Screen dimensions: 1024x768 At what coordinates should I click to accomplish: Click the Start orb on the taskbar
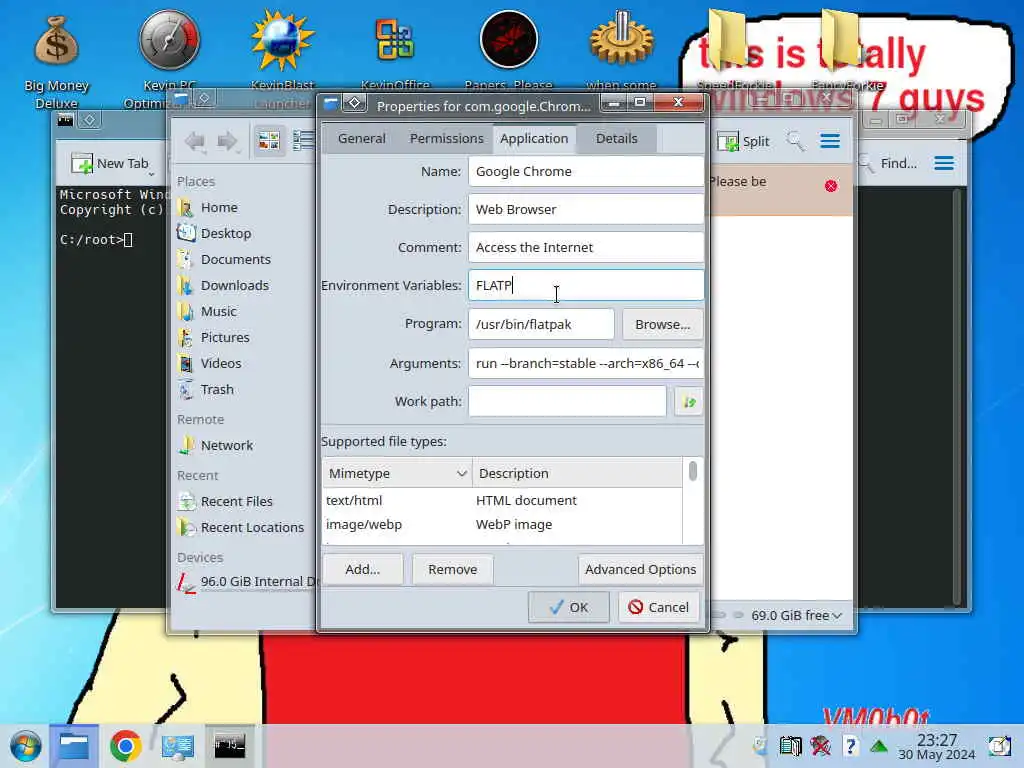tap(25, 746)
